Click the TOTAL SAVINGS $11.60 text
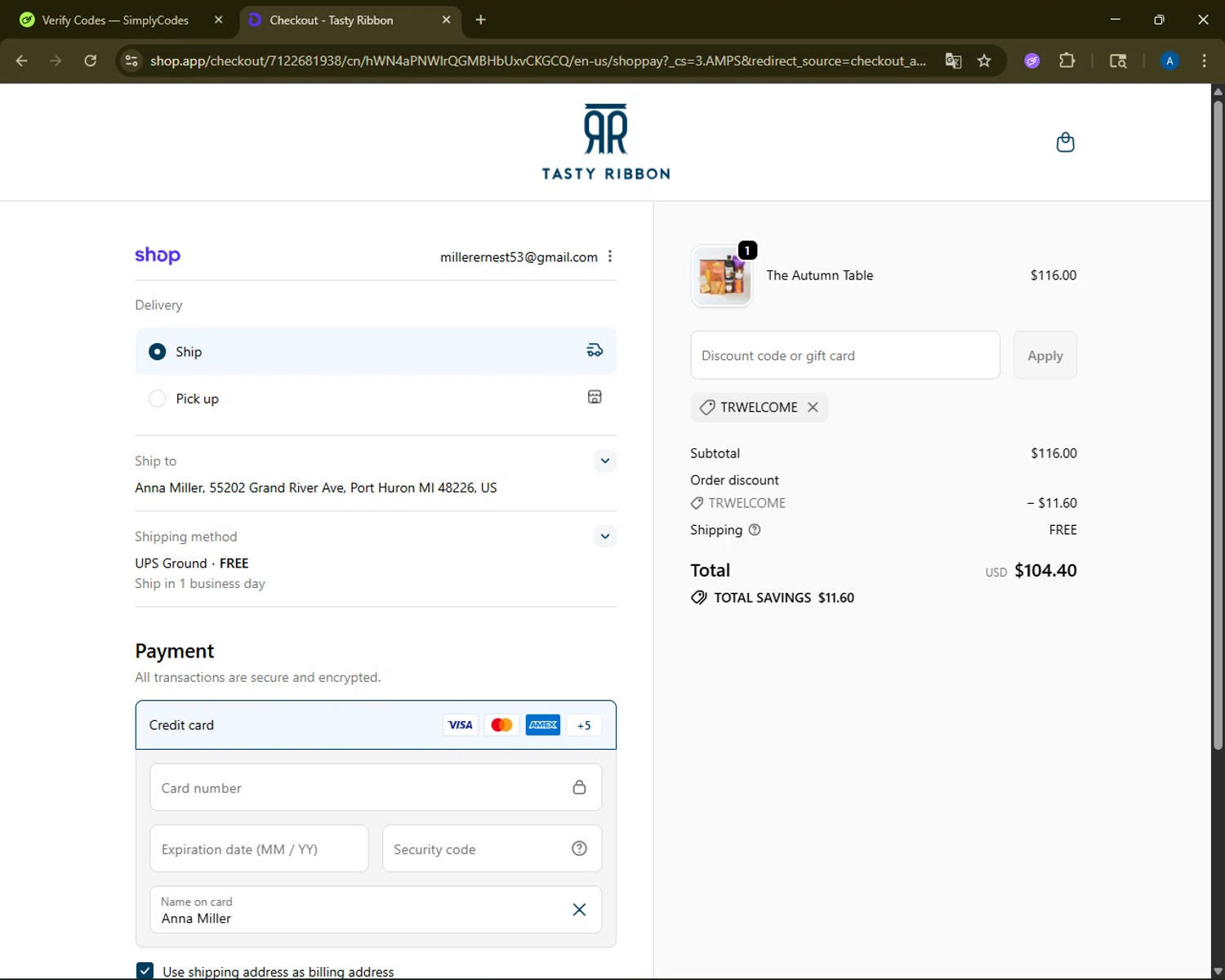The width and height of the screenshot is (1225, 980). (x=784, y=597)
